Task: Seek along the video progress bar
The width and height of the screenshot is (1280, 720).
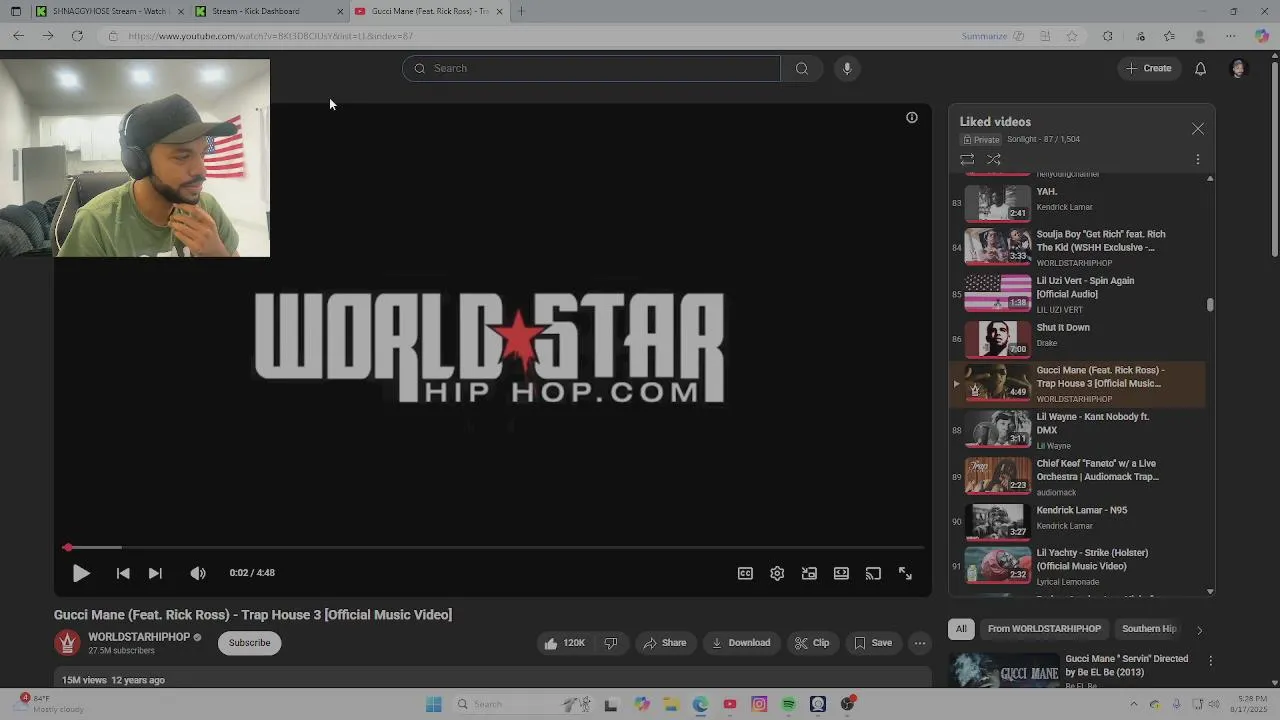Action: (493, 547)
